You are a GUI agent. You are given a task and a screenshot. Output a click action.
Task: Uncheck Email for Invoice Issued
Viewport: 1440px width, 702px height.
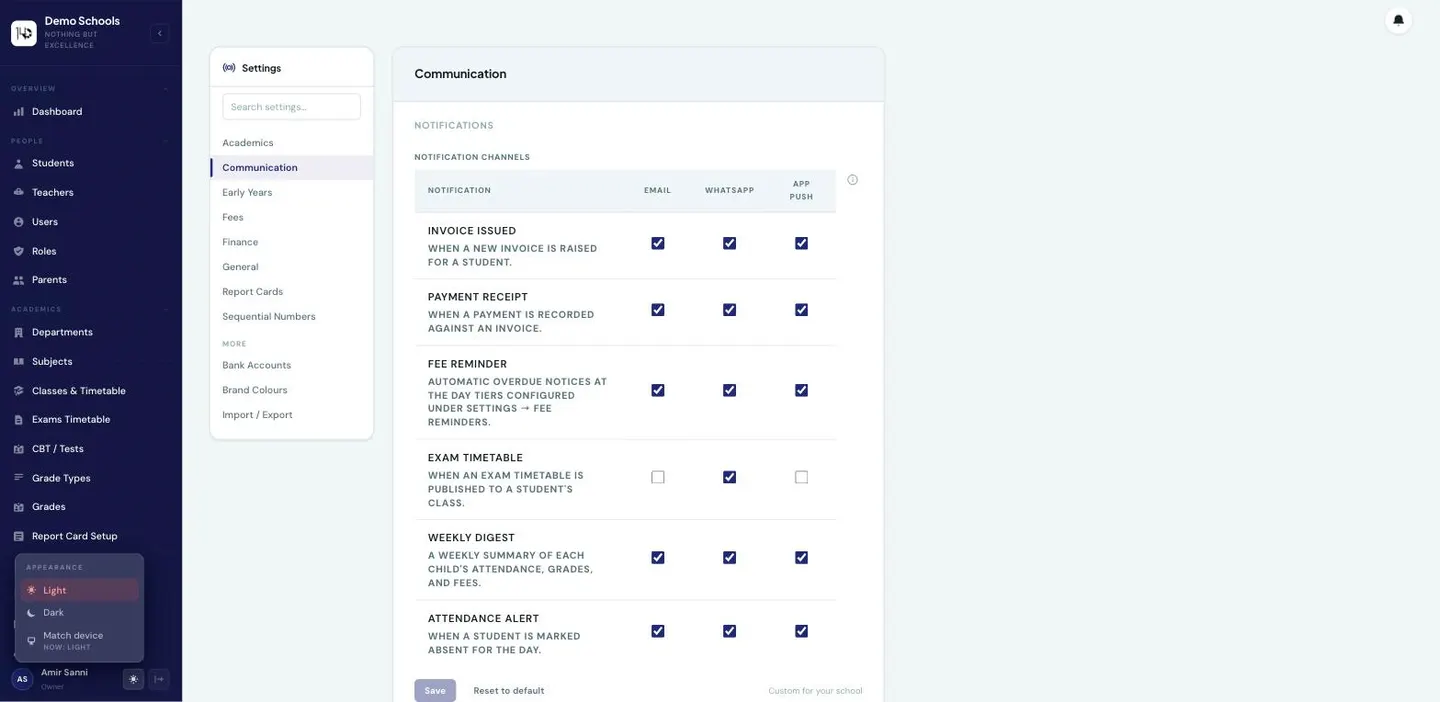[658, 243]
